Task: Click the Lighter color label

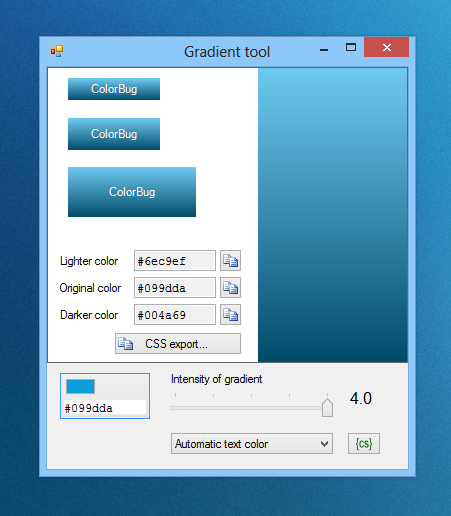Action: tap(89, 261)
